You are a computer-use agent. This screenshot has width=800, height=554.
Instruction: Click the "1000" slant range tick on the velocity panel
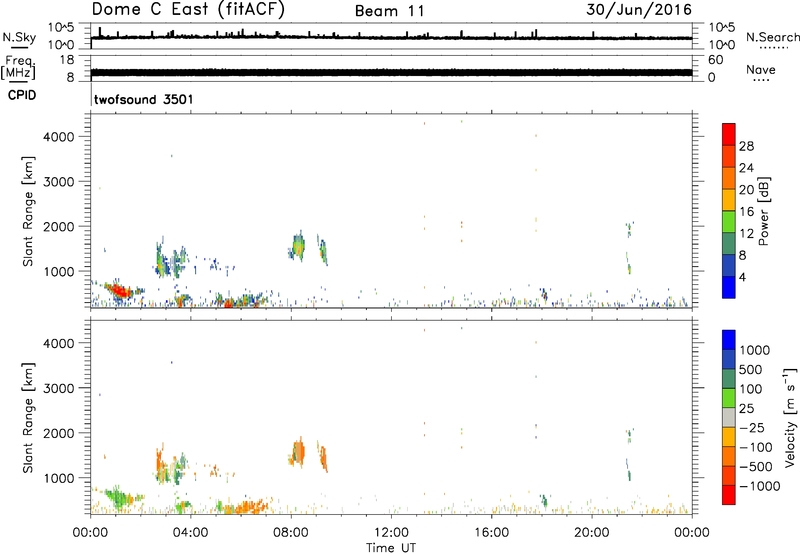pyautogui.click(x=59, y=478)
